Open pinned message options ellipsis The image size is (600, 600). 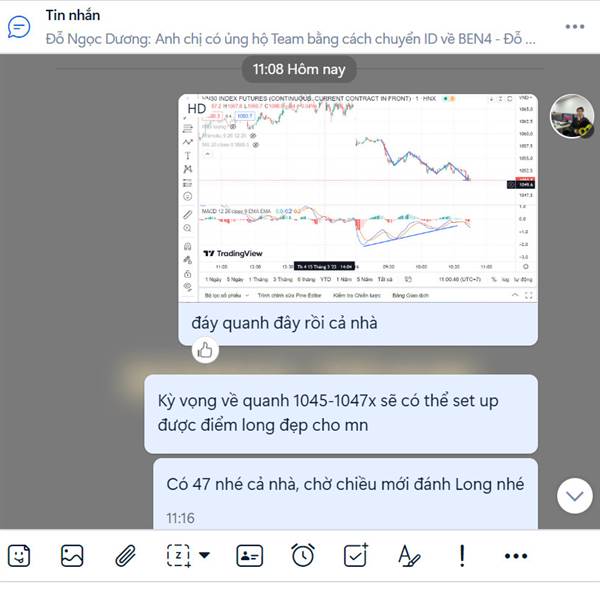(575, 26)
